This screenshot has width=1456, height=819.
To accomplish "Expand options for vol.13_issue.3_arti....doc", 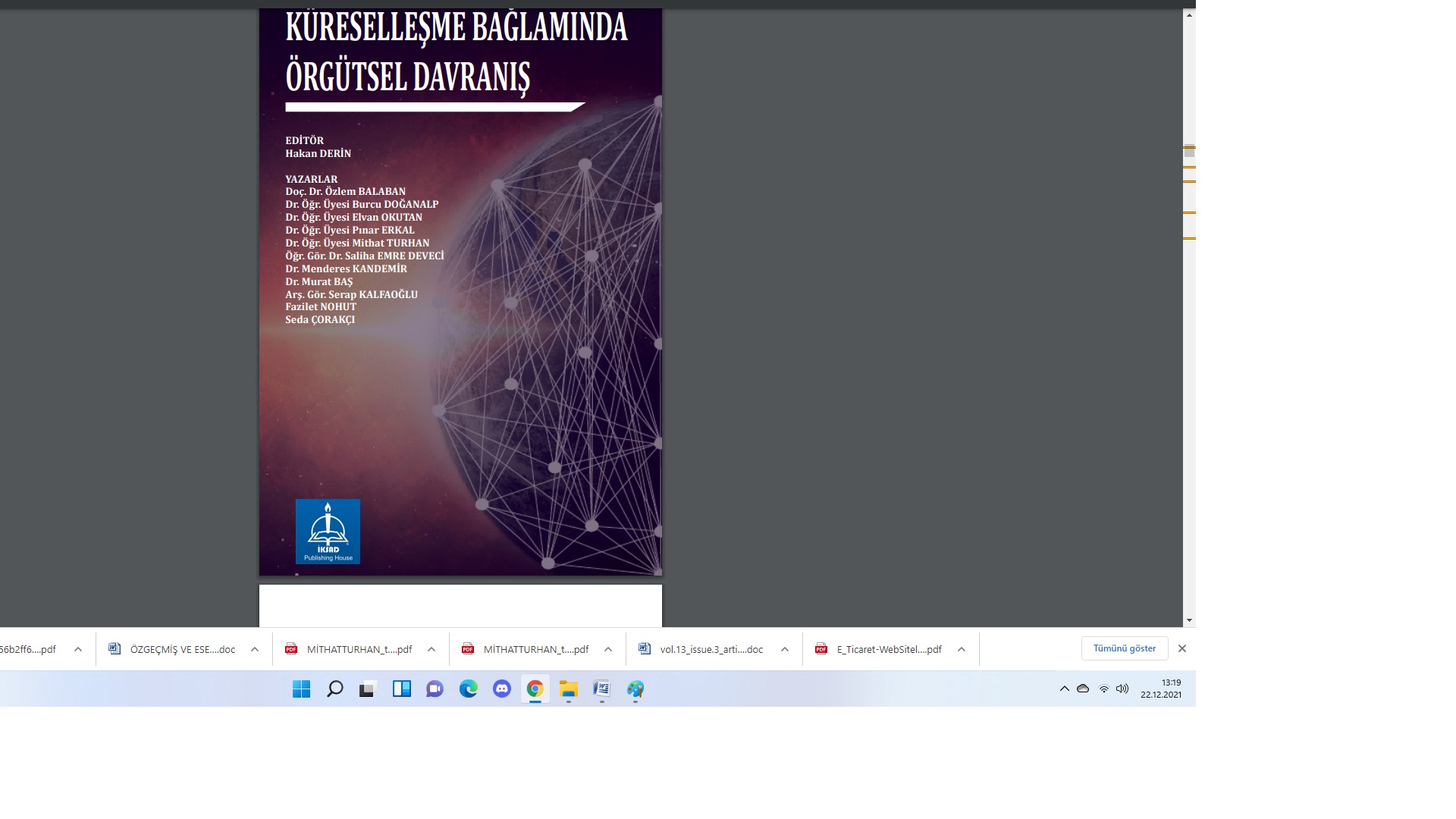I will click(x=785, y=649).
